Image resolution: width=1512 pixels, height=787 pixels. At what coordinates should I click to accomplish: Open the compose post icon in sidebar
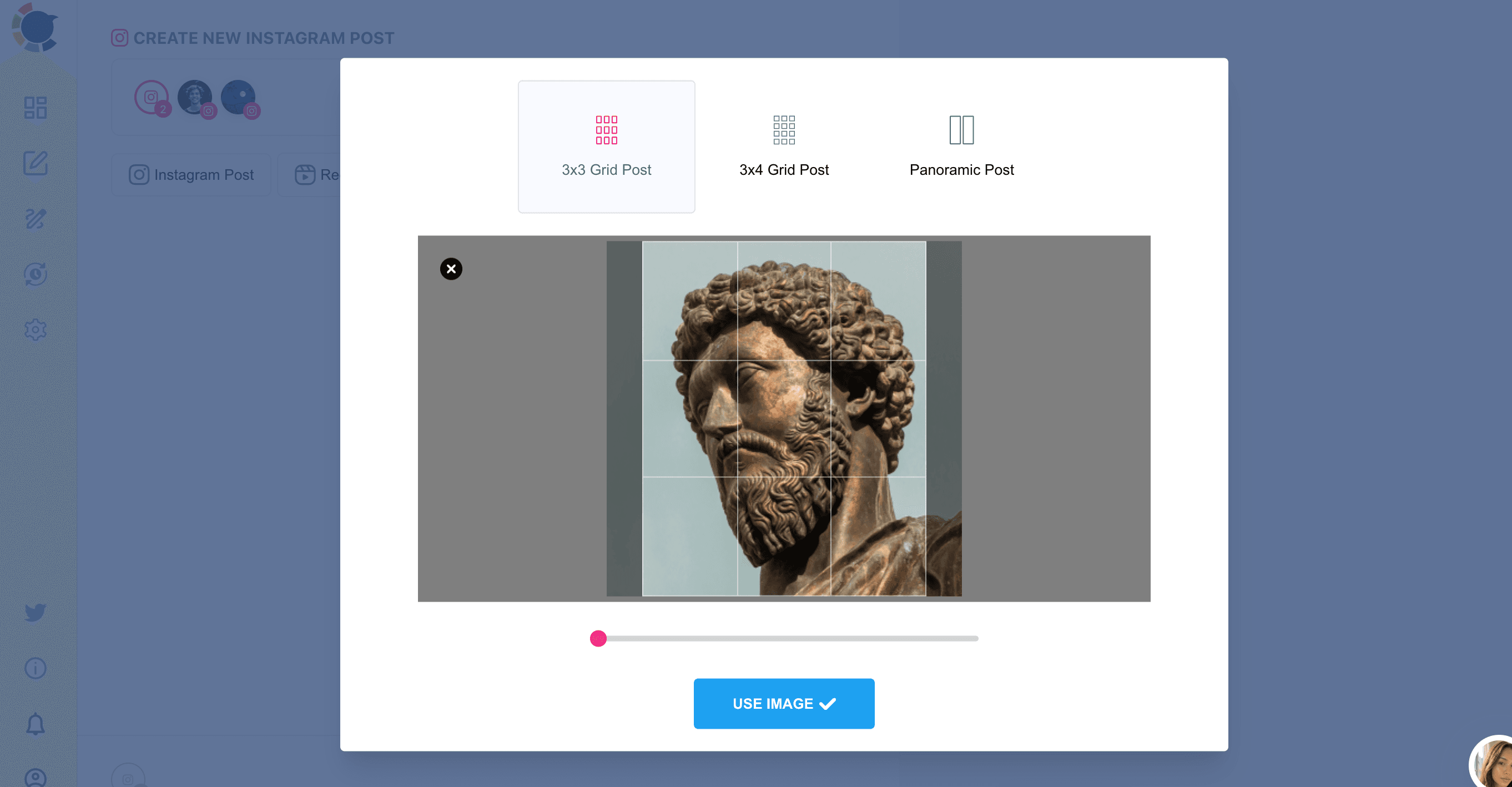pos(35,163)
